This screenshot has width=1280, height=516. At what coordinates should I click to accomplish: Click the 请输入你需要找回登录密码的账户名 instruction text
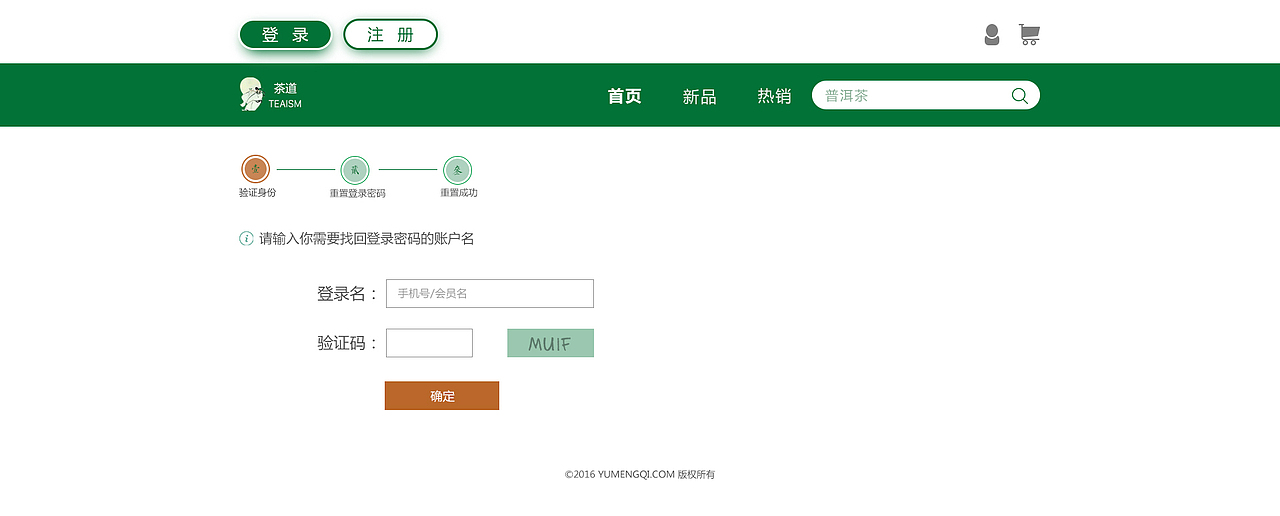[366, 239]
